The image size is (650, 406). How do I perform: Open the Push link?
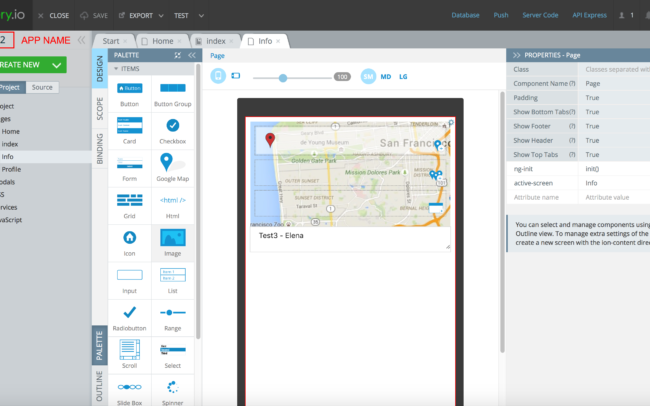pyautogui.click(x=501, y=15)
